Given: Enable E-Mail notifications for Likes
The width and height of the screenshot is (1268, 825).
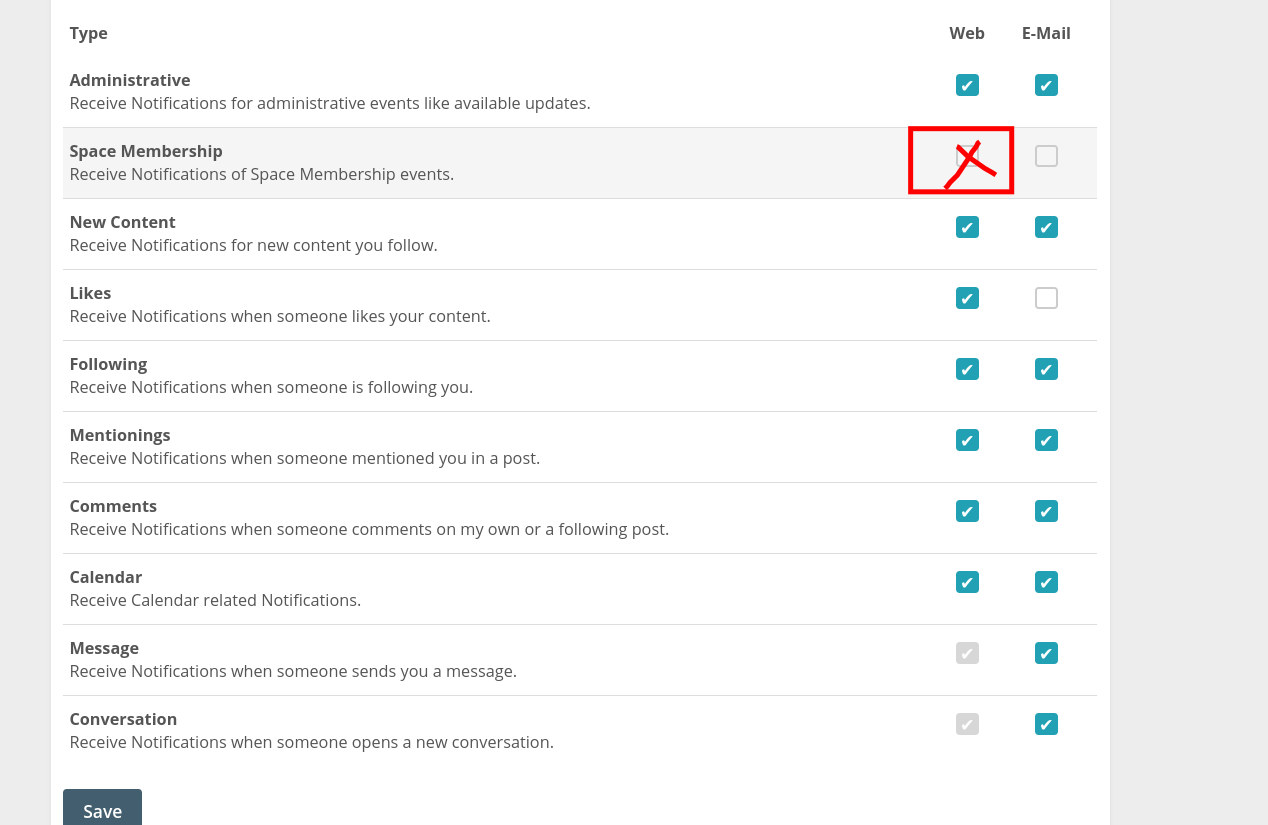Looking at the screenshot, I should (x=1046, y=298).
